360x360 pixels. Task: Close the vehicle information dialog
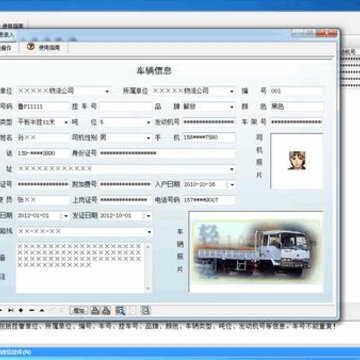click(326, 34)
